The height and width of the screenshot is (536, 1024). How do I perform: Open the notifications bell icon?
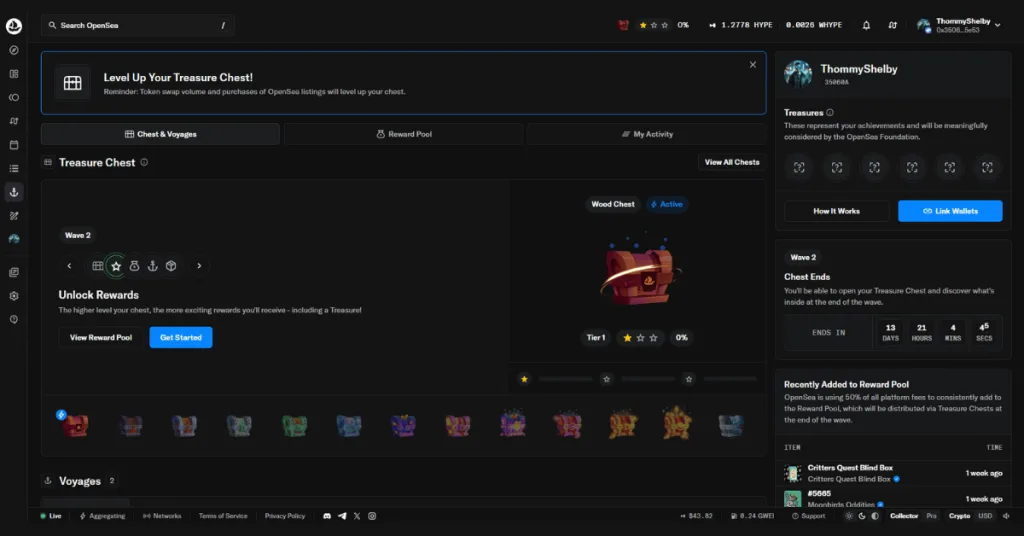point(866,25)
